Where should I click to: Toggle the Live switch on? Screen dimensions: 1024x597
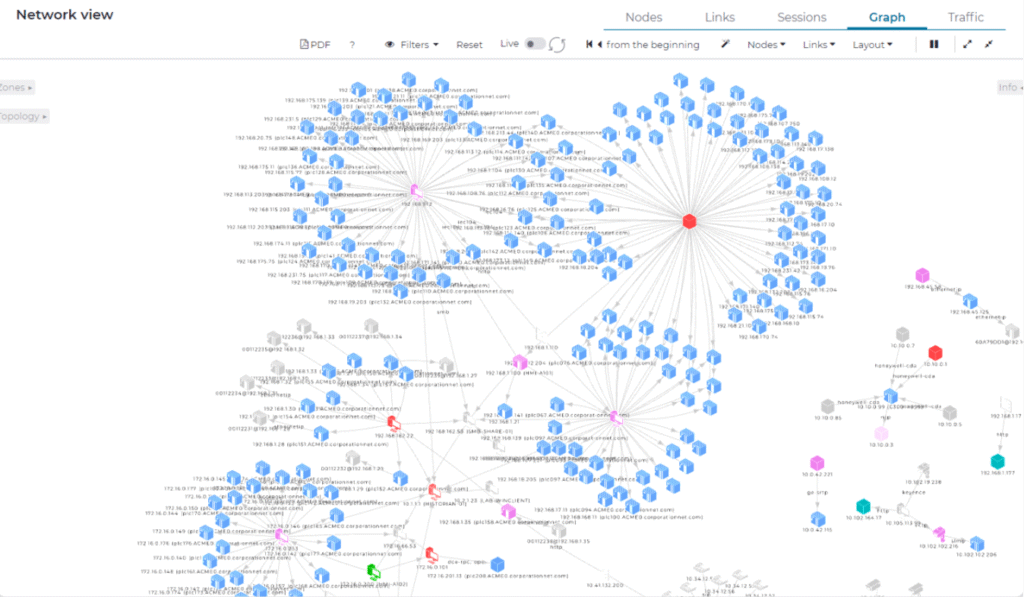pyautogui.click(x=535, y=45)
